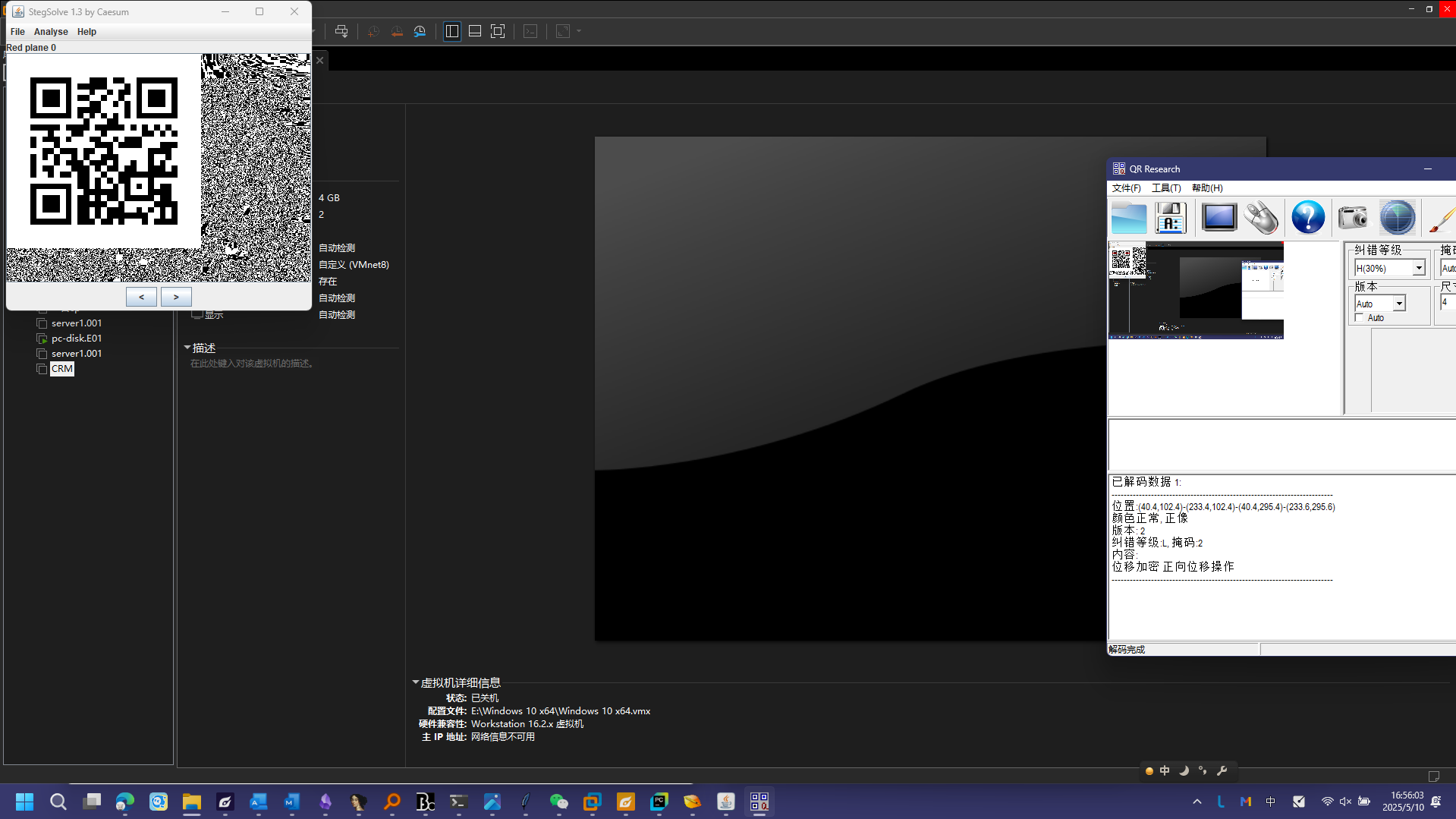Click the screen capture monitor icon in QR Research
The image size is (1456, 819).
[1219, 219]
